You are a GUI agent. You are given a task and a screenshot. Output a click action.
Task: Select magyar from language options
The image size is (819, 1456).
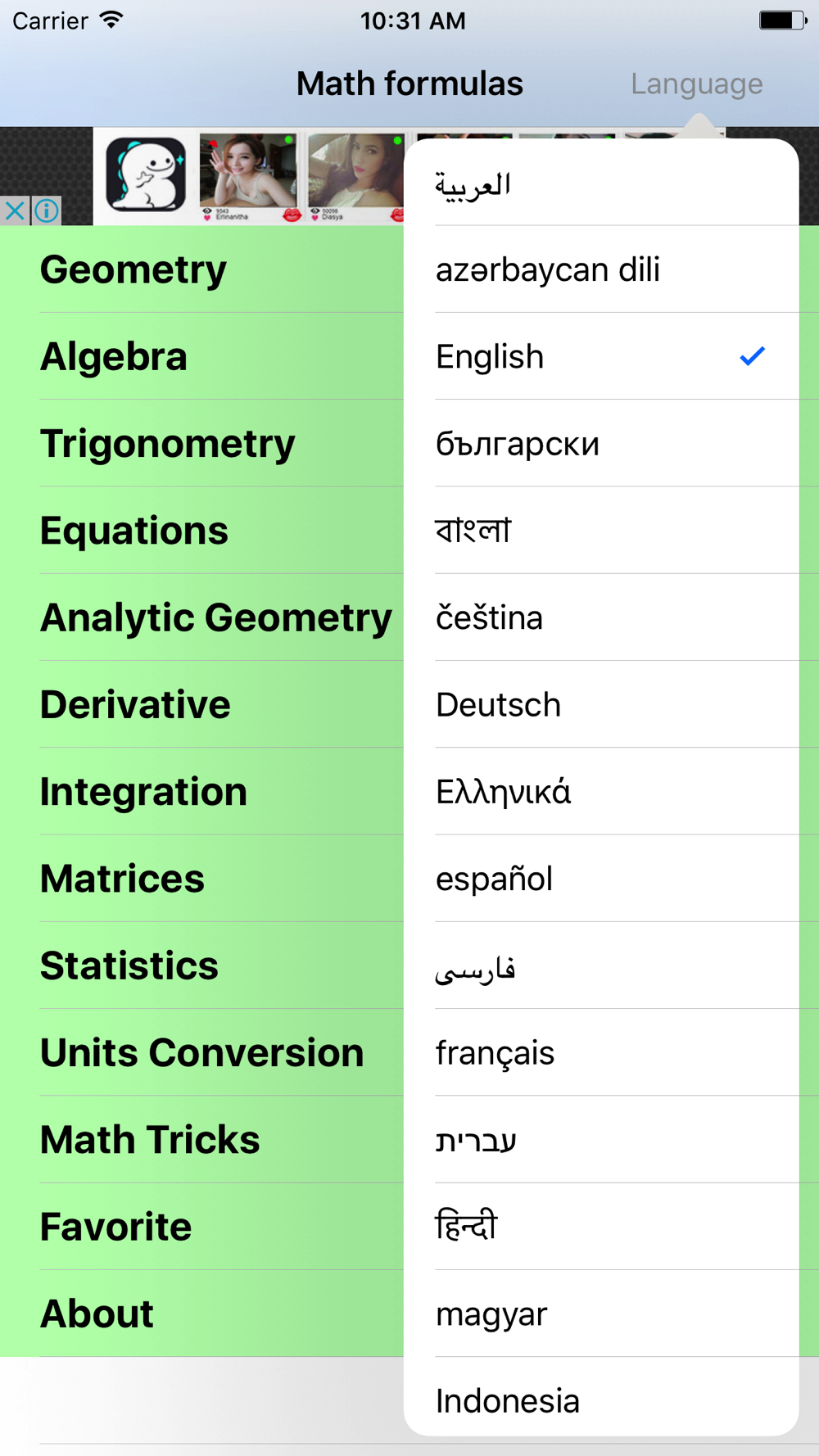pos(601,1314)
